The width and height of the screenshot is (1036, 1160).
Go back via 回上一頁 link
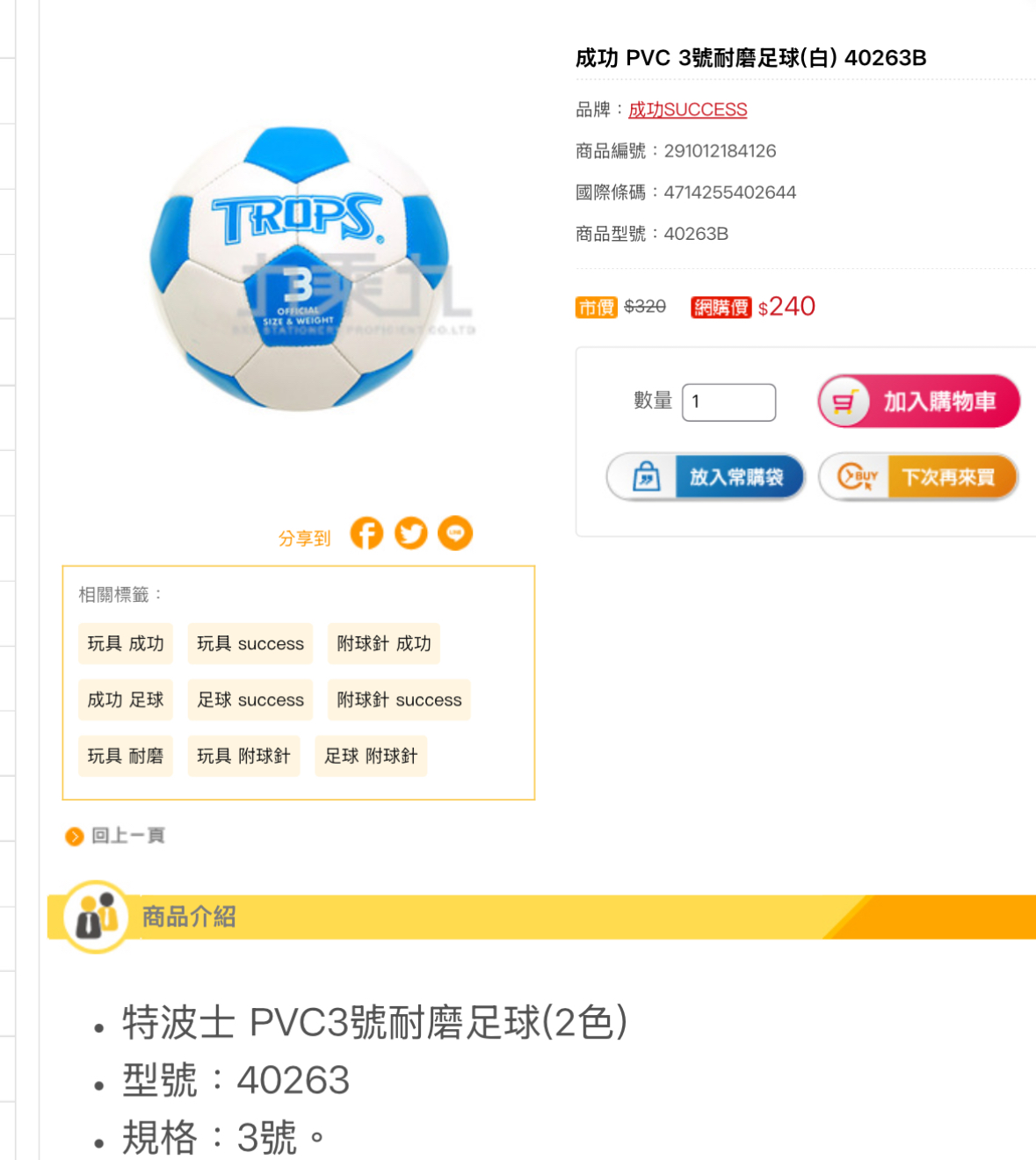pyautogui.click(x=128, y=836)
